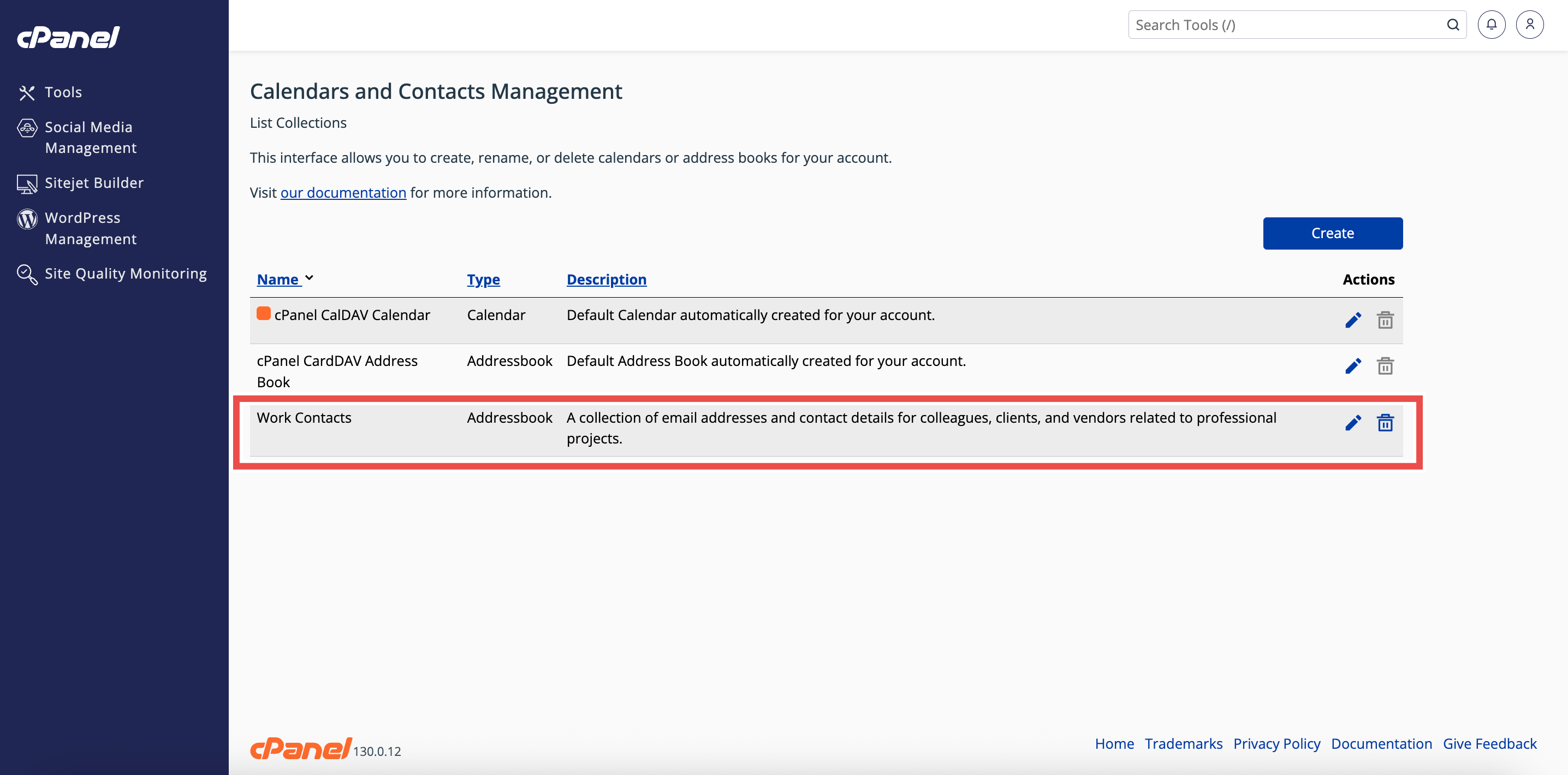The width and height of the screenshot is (1568, 775).
Task: Edit the cPanel CardDAV Address Book
Action: 1352,366
